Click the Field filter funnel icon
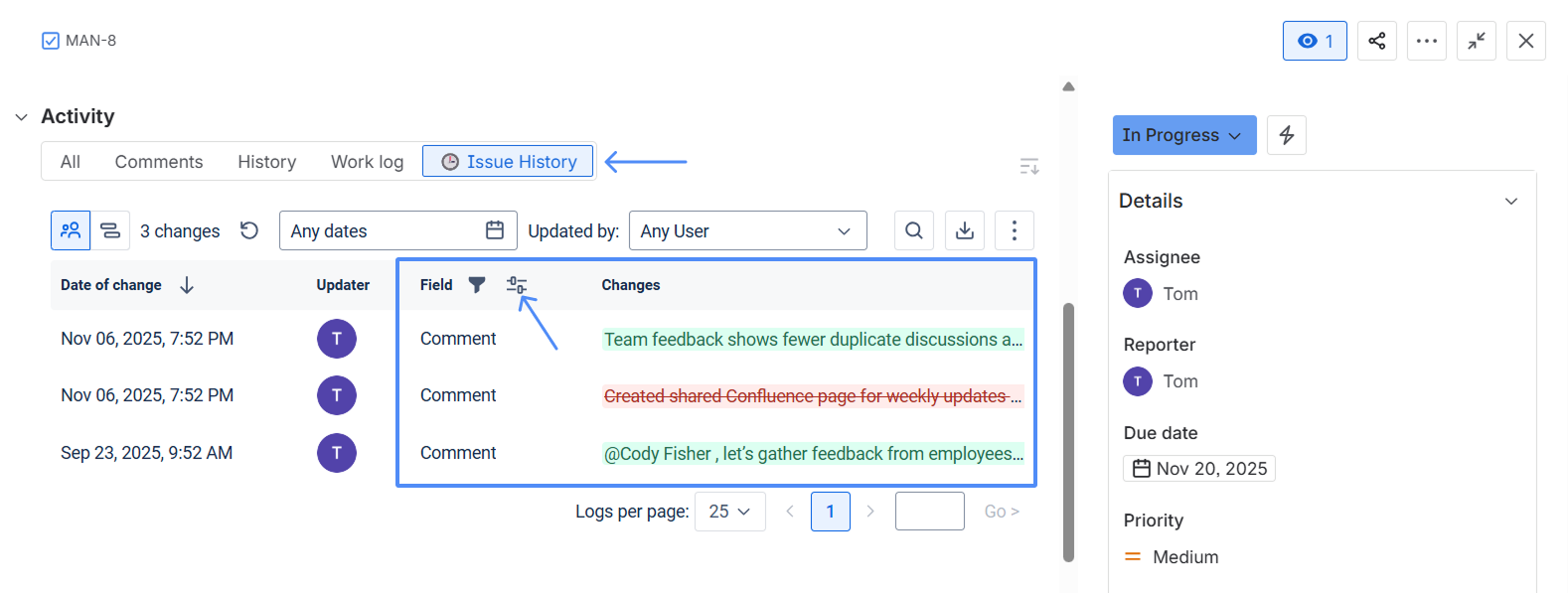Viewport: 1568px width, 593px height. 477,285
